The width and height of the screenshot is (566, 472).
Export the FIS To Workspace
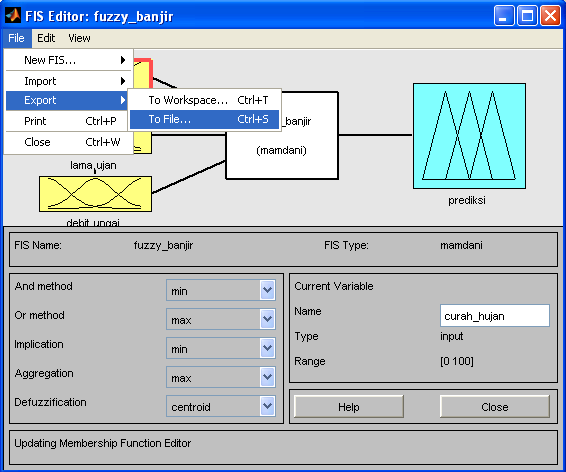pos(205,100)
